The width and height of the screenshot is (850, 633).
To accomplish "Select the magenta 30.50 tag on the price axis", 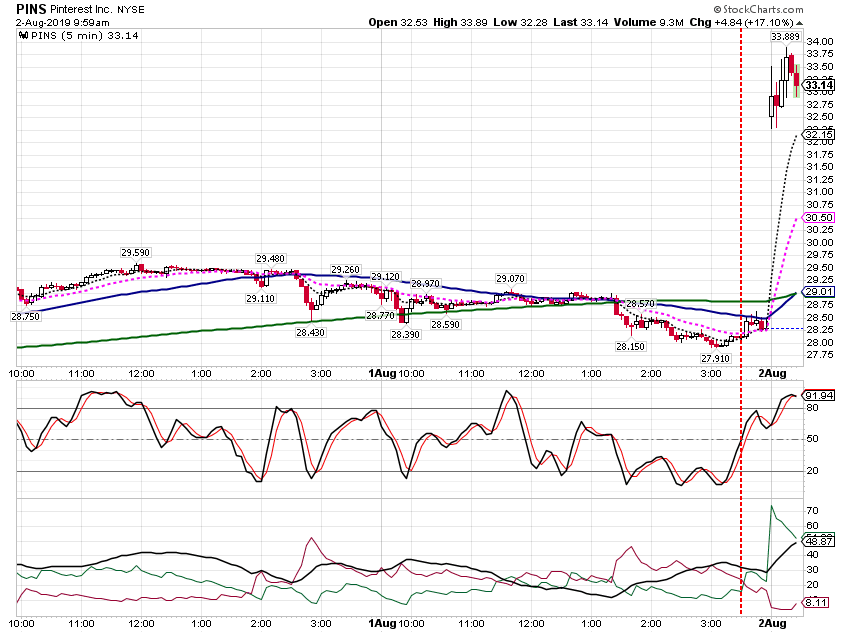I will [818, 217].
